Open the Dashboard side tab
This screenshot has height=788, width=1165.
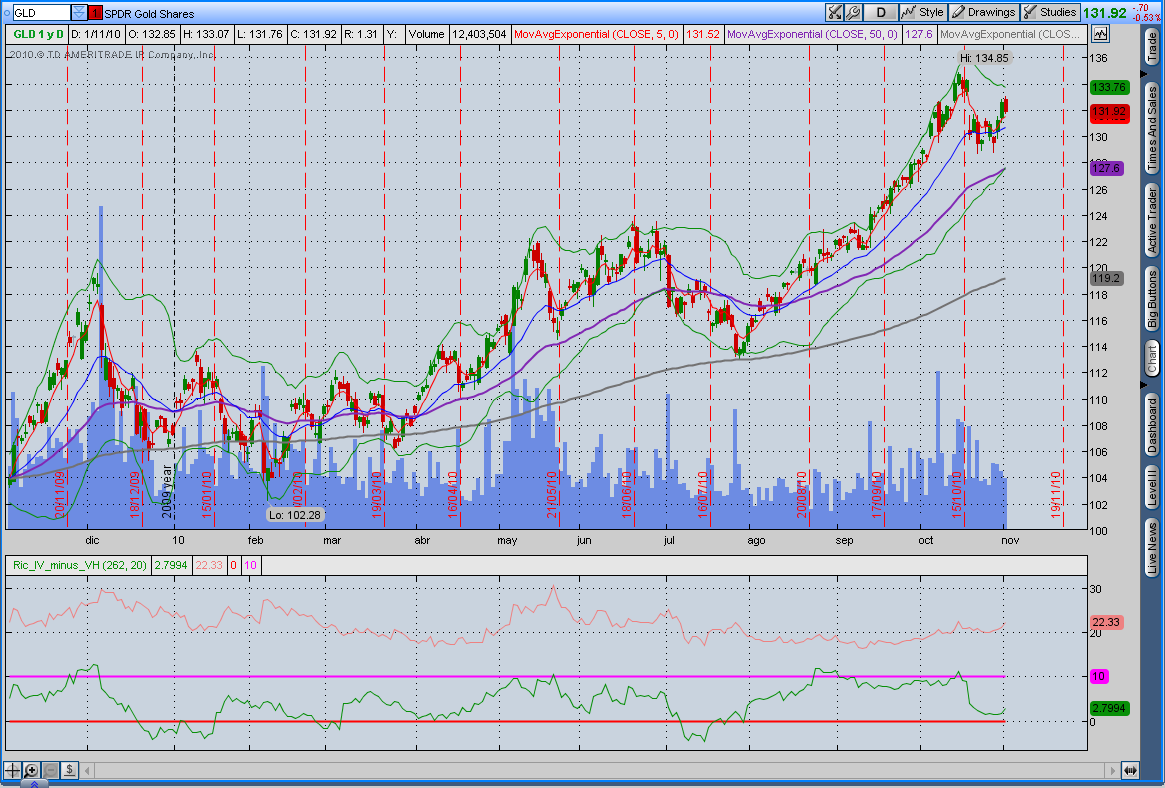pyautogui.click(x=1152, y=425)
